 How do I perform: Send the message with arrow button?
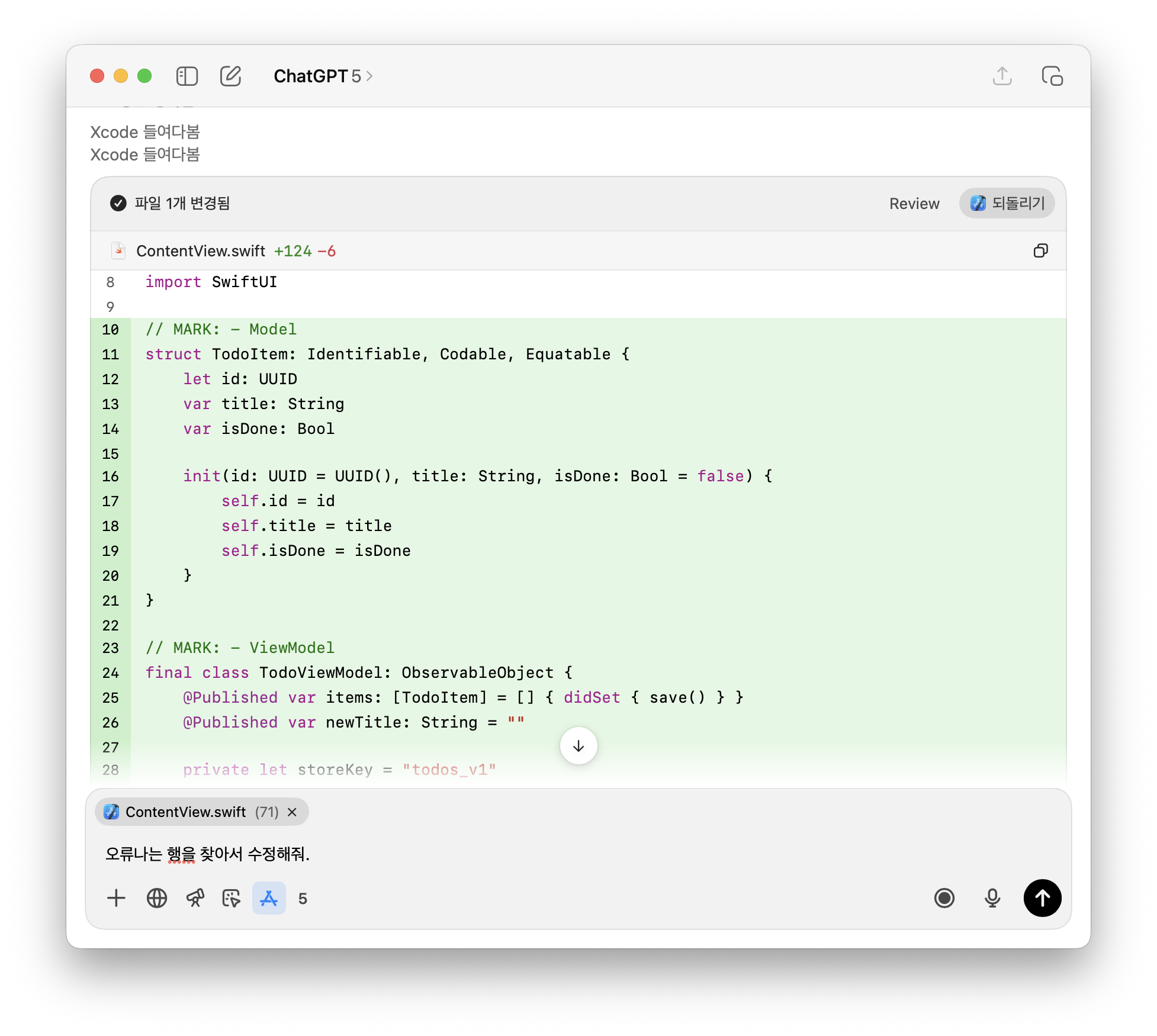(x=1042, y=898)
